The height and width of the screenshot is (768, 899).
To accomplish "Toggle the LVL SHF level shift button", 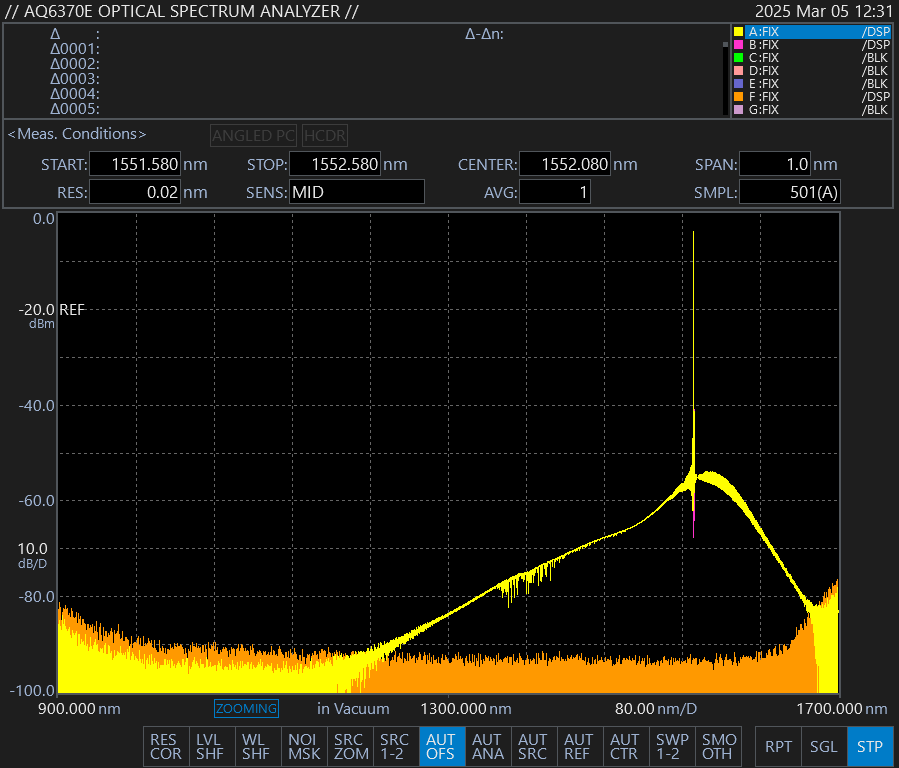I will tap(210, 746).
